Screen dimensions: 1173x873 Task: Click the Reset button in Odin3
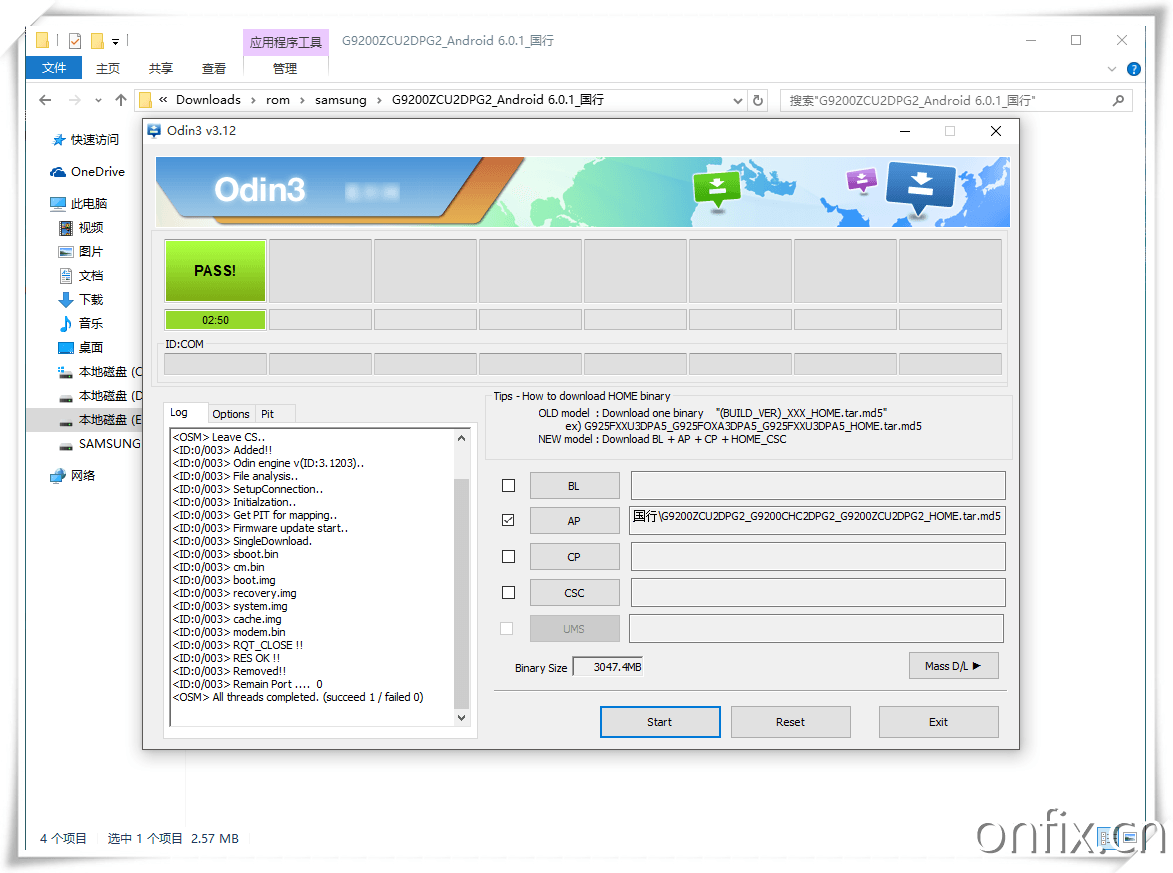pos(790,722)
